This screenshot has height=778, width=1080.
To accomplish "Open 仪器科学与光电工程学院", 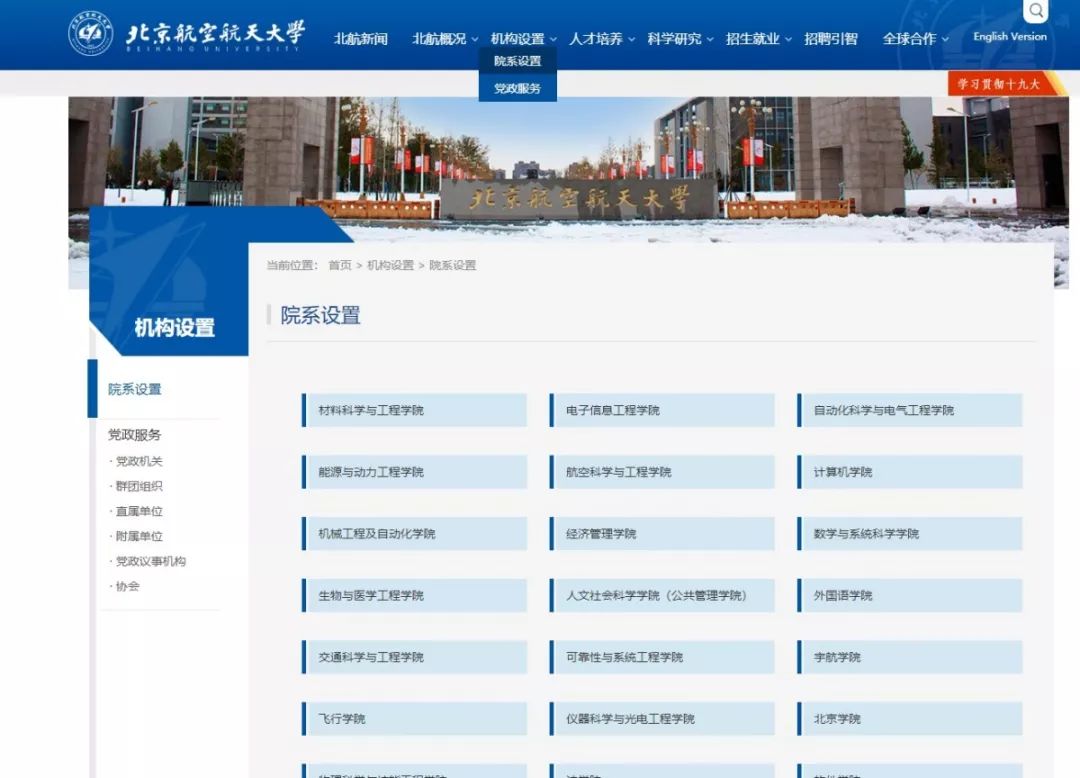I will point(662,719).
